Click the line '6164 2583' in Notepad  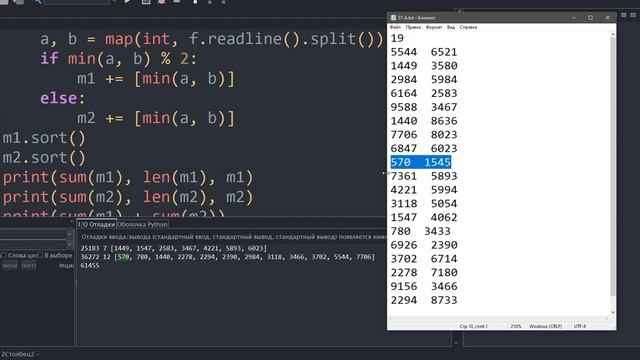pyautogui.click(x=424, y=93)
